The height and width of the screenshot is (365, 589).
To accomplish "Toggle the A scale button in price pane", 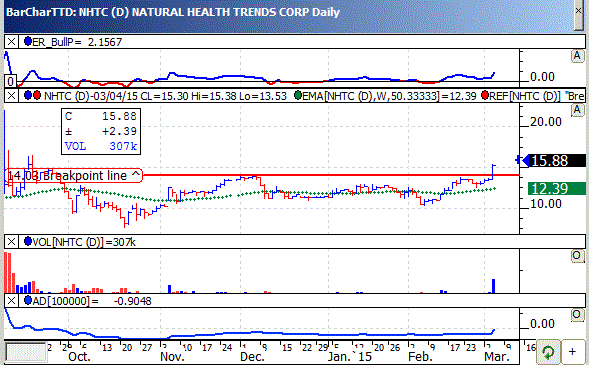I will 577,110.
